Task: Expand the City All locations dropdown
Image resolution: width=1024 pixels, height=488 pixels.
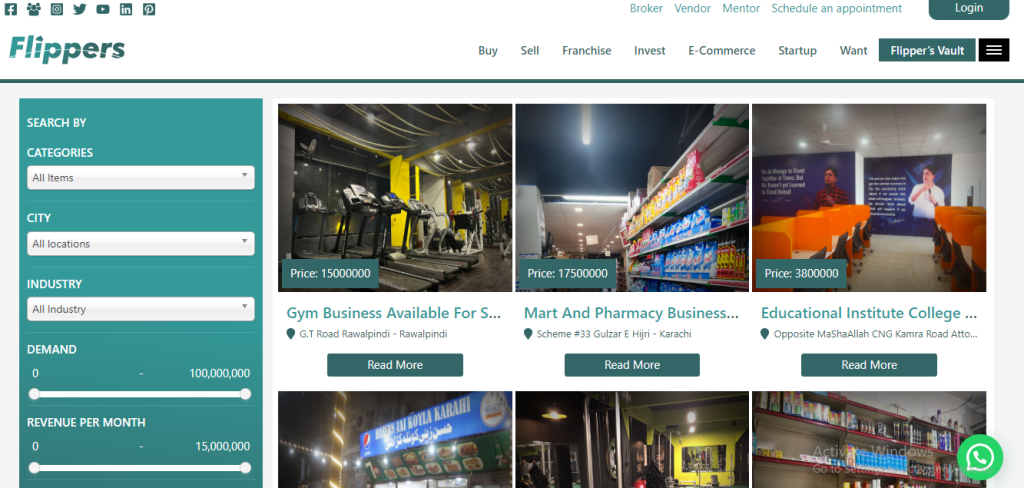Action: click(140, 244)
